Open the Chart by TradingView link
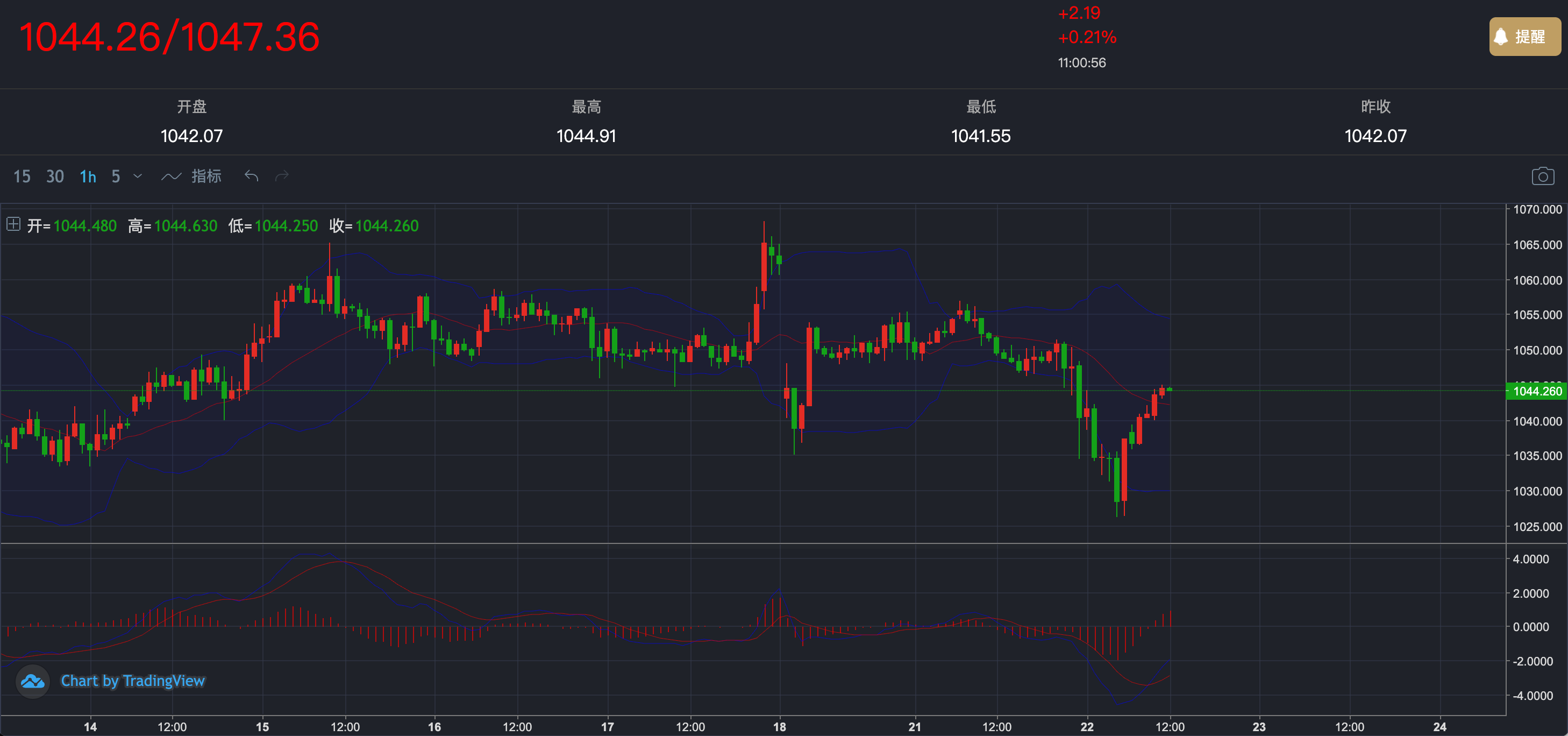 point(133,681)
